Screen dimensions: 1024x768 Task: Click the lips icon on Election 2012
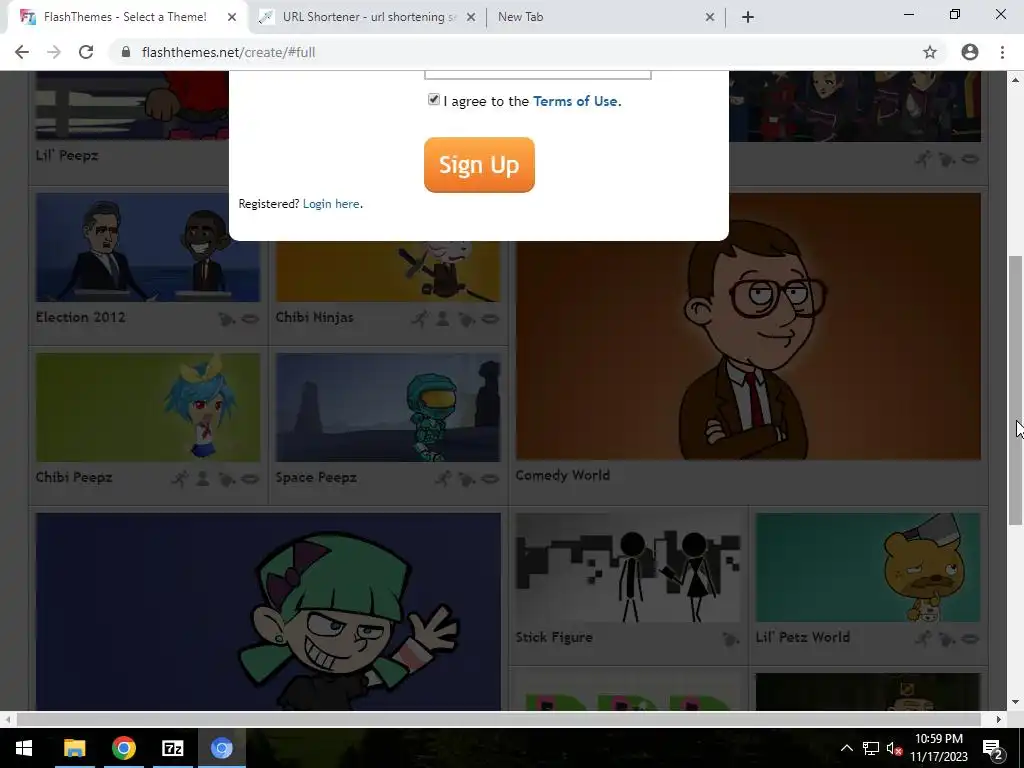coord(249,319)
